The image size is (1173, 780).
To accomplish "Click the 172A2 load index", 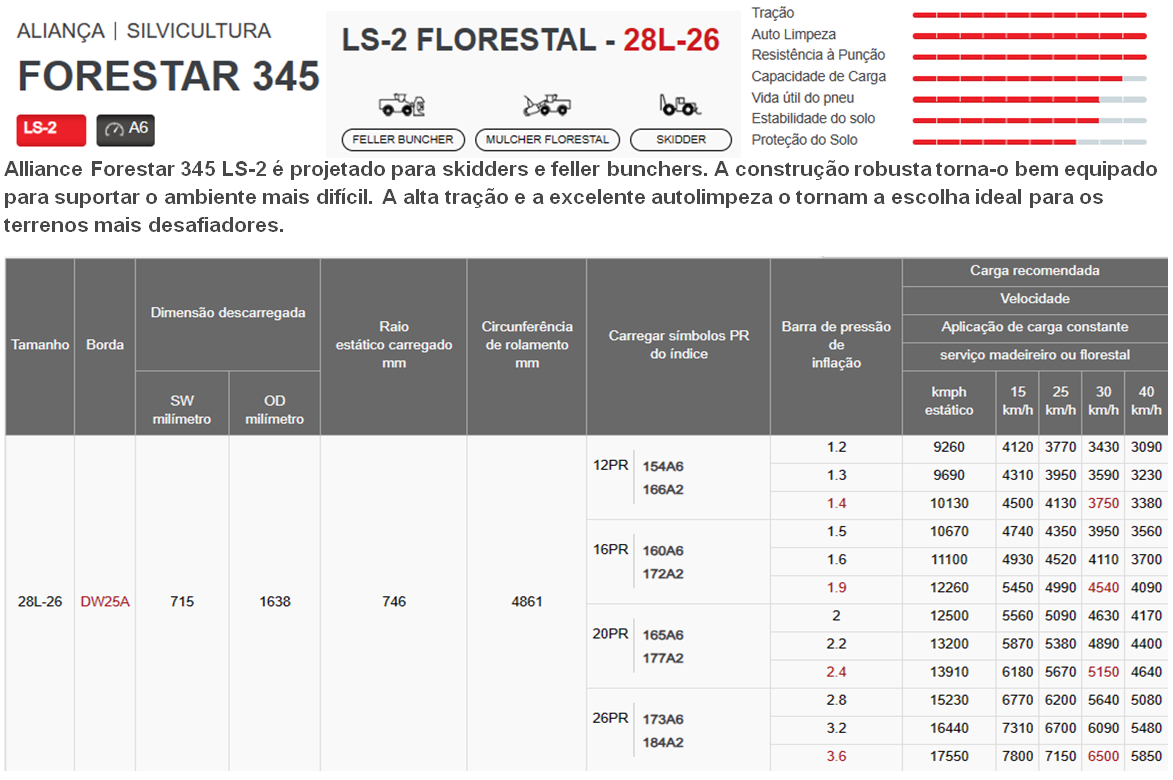I will (663, 574).
